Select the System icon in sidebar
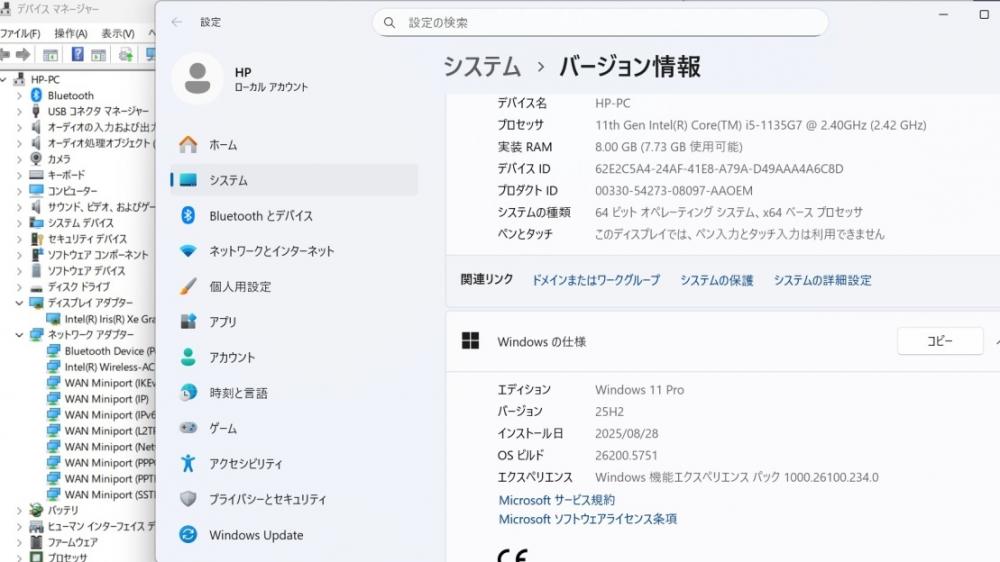This screenshot has height=562, width=1000. tap(188, 181)
